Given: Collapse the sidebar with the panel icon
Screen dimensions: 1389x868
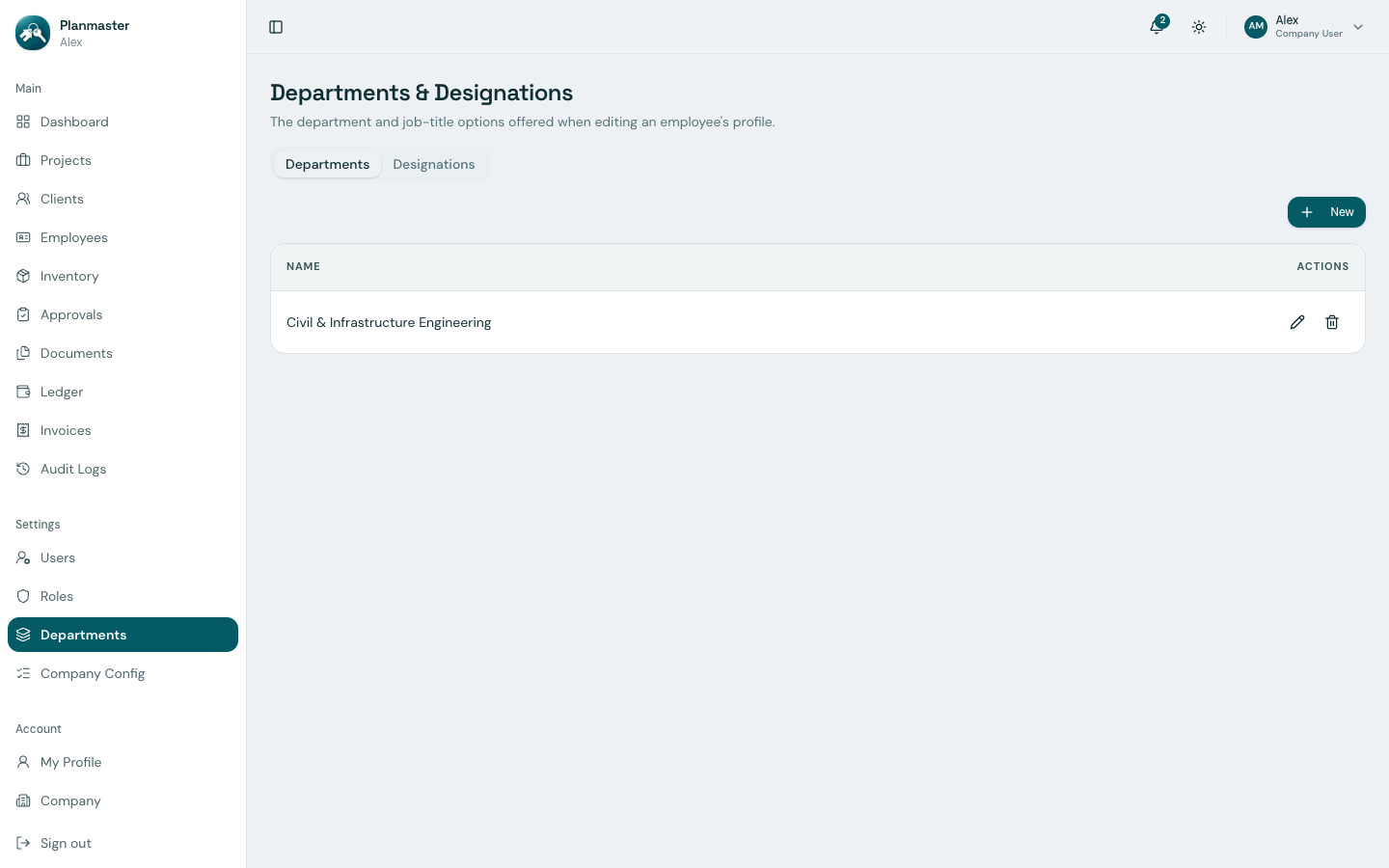Looking at the screenshot, I should tap(276, 27).
